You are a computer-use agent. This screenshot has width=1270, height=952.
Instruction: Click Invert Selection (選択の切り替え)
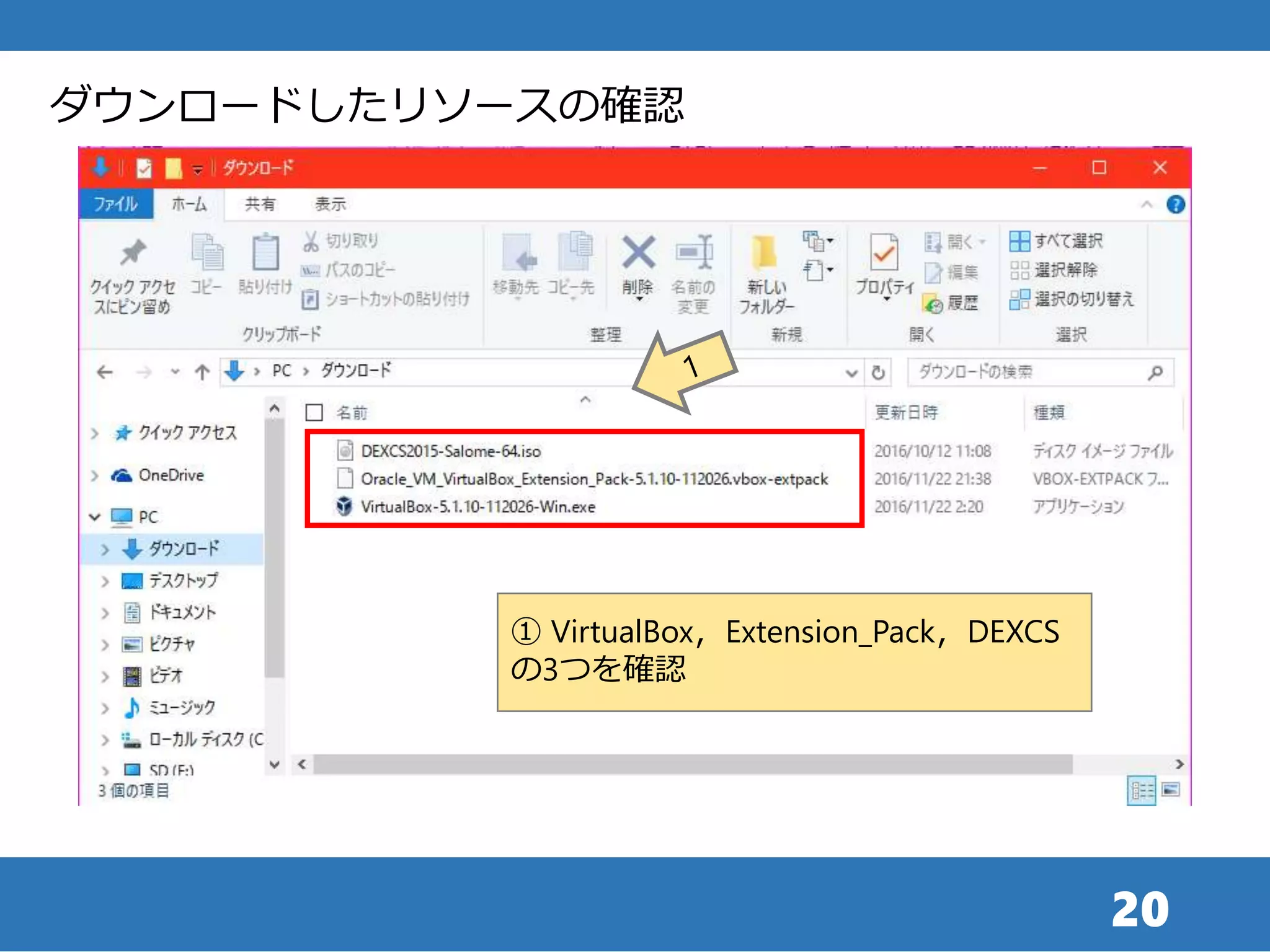[x=1072, y=299]
